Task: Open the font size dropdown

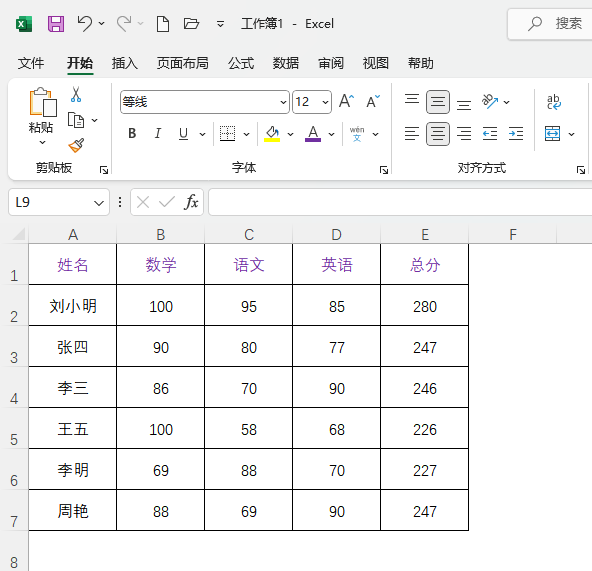Action: [325, 102]
